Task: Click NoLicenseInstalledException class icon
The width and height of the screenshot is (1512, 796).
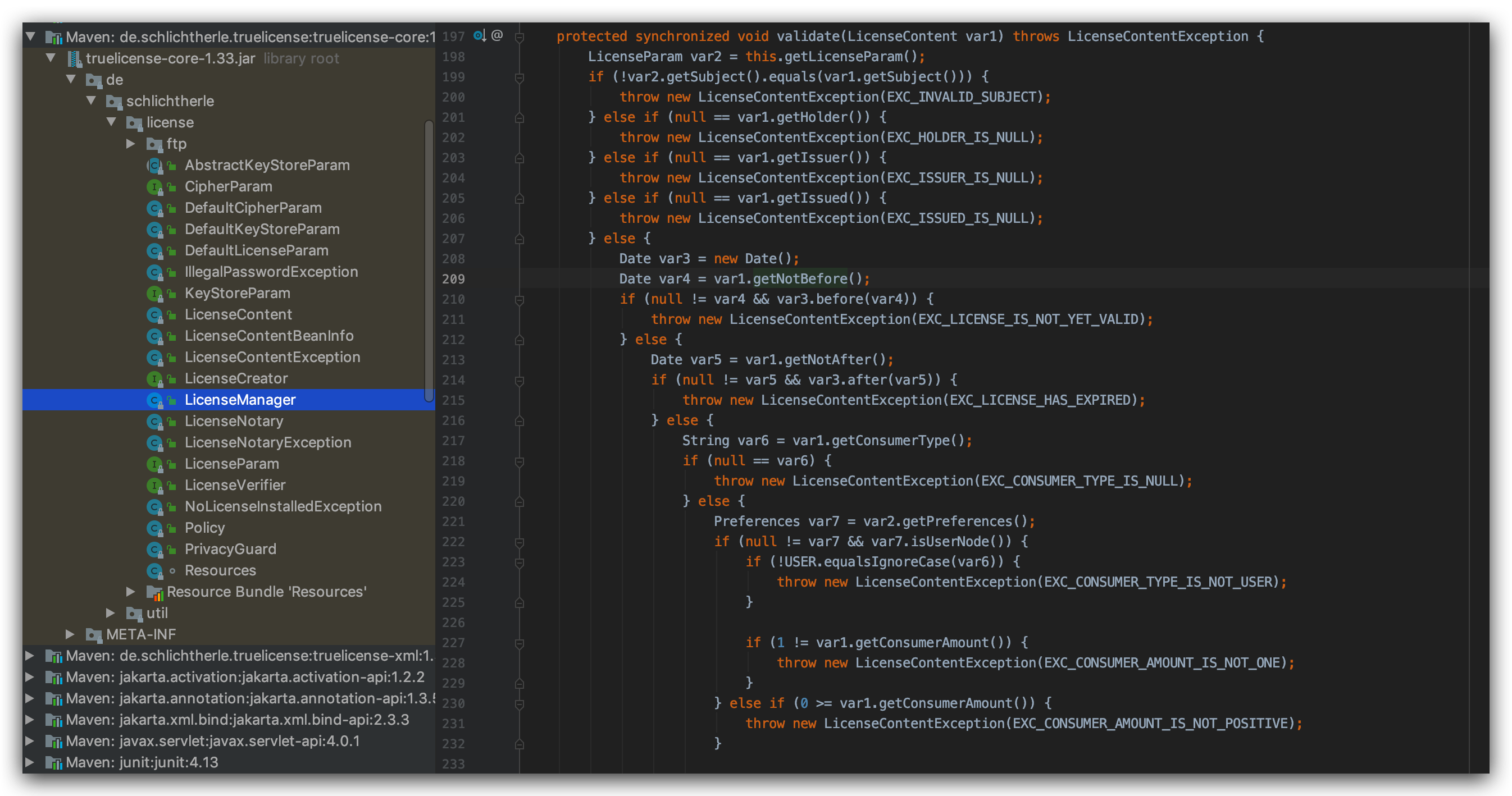Action: (x=154, y=506)
